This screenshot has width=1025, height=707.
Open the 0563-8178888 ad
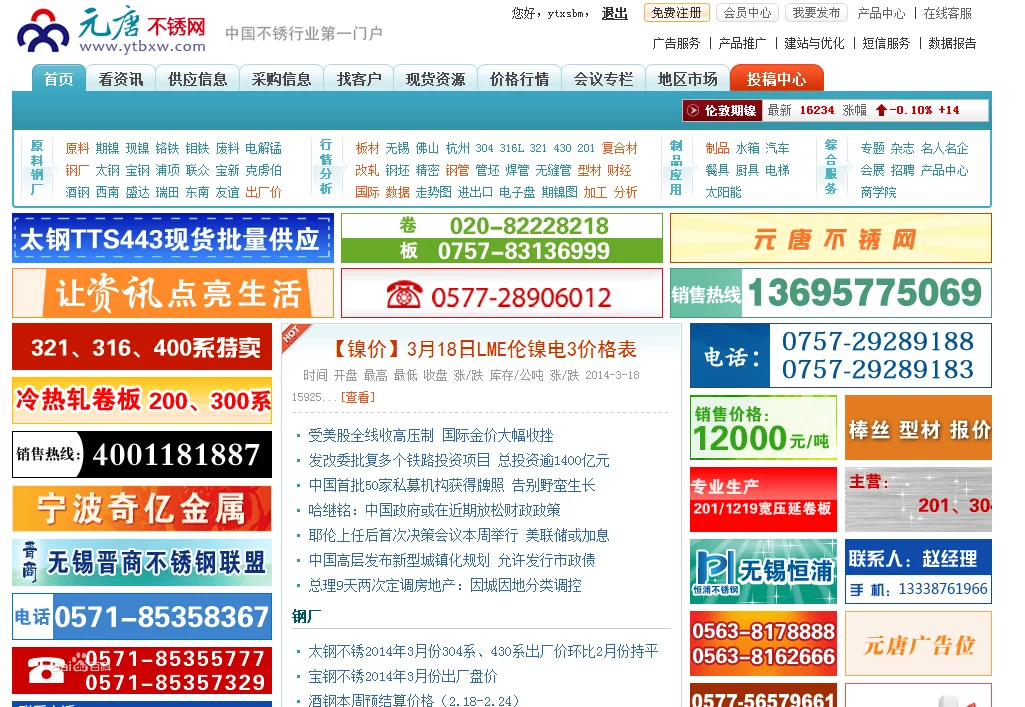[x=764, y=644]
